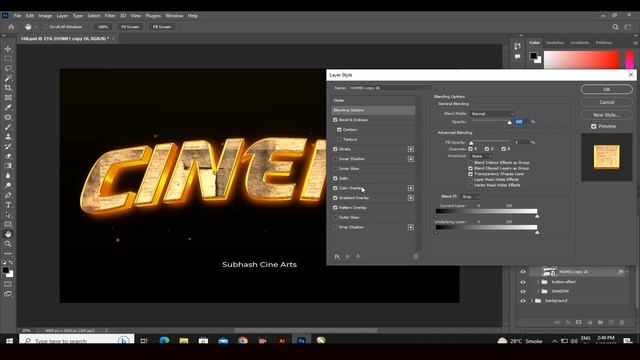The height and width of the screenshot is (360, 640).
Task: Select the Dodge tool
Action: pyautogui.click(x=8, y=185)
